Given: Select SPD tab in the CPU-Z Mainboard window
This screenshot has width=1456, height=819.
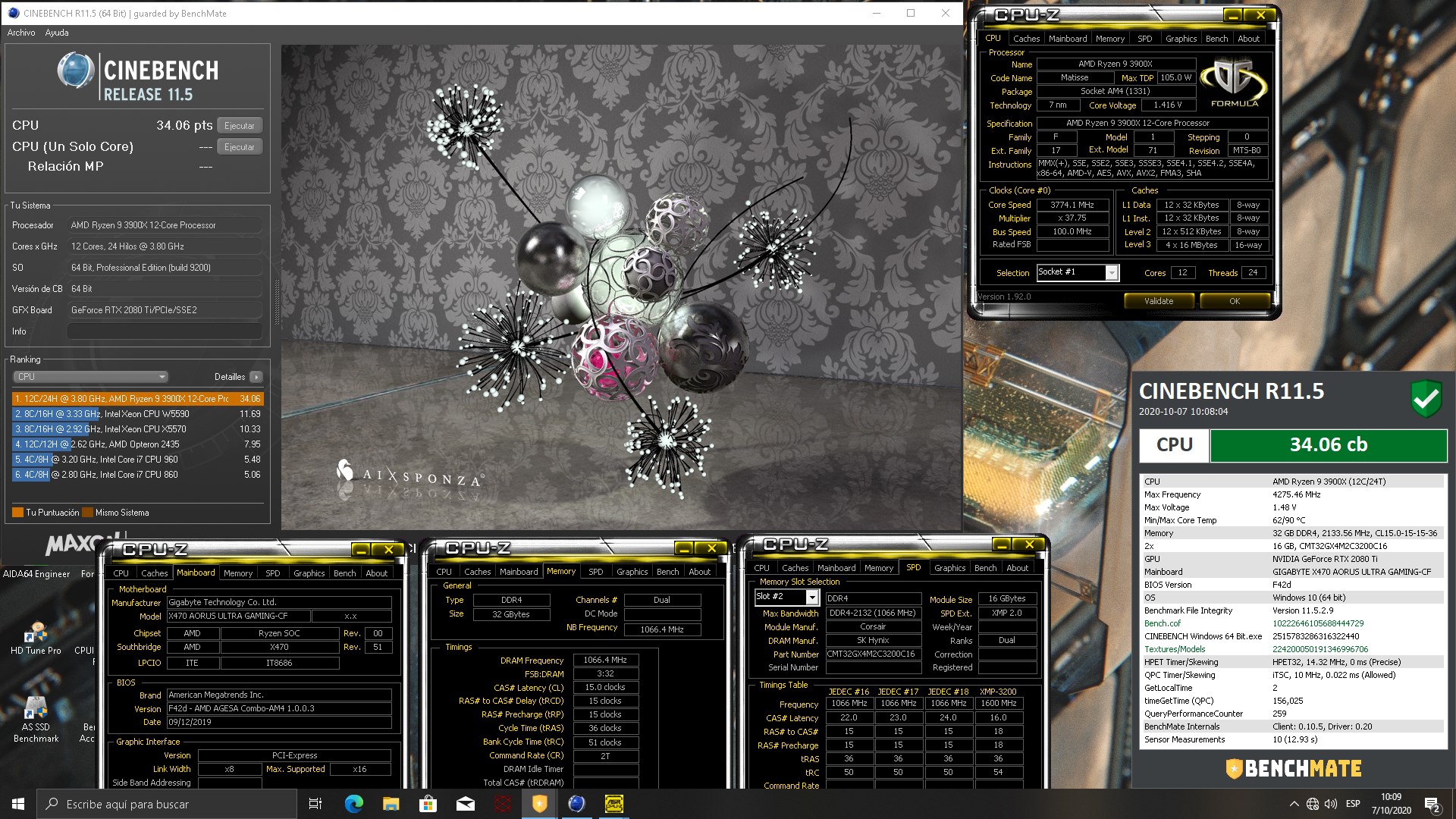Looking at the screenshot, I should pyautogui.click(x=272, y=573).
